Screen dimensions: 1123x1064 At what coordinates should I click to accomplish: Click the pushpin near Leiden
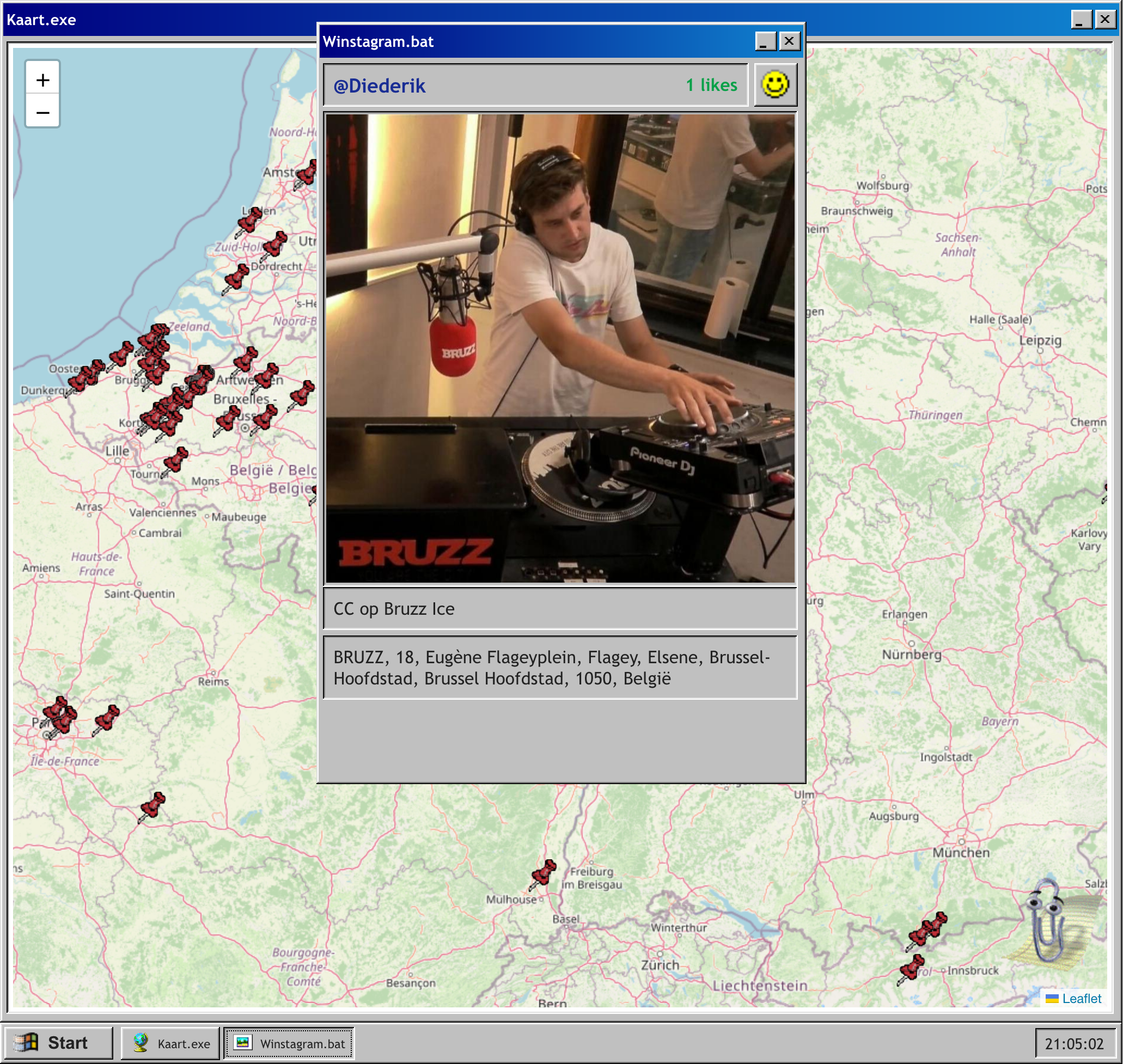[x=249, y=221]
